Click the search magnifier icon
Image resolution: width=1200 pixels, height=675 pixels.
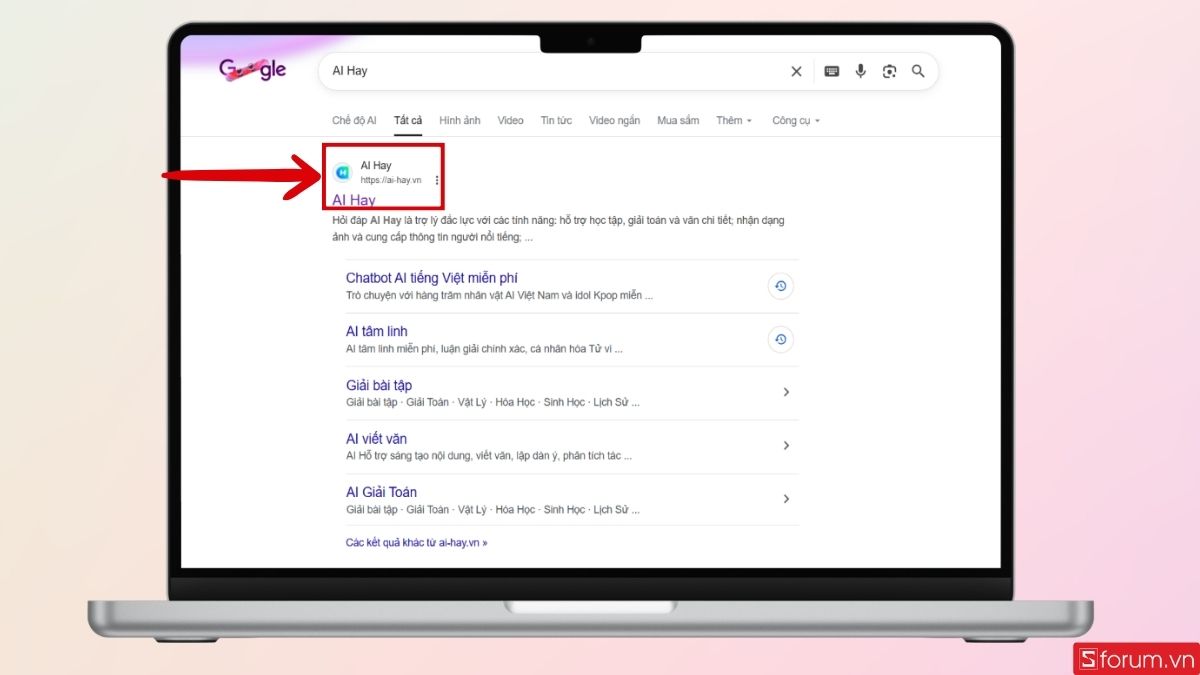[918, 71]
